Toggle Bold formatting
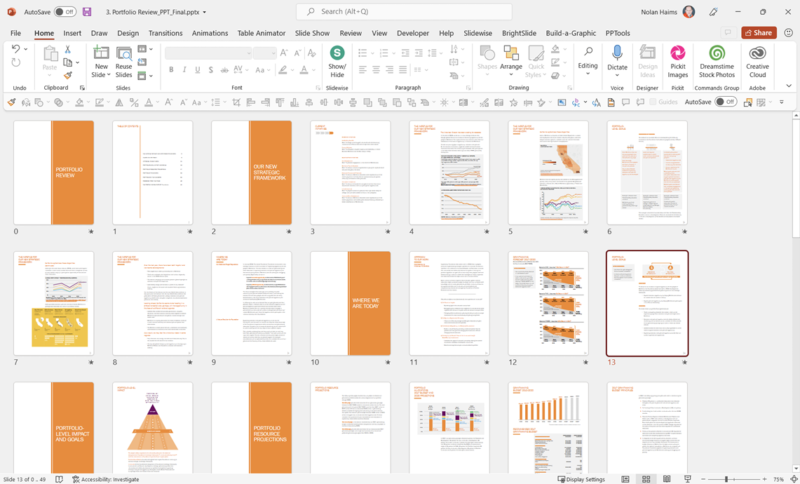Image resolution: width=800 pixels, height=484 pixels. 171,69
